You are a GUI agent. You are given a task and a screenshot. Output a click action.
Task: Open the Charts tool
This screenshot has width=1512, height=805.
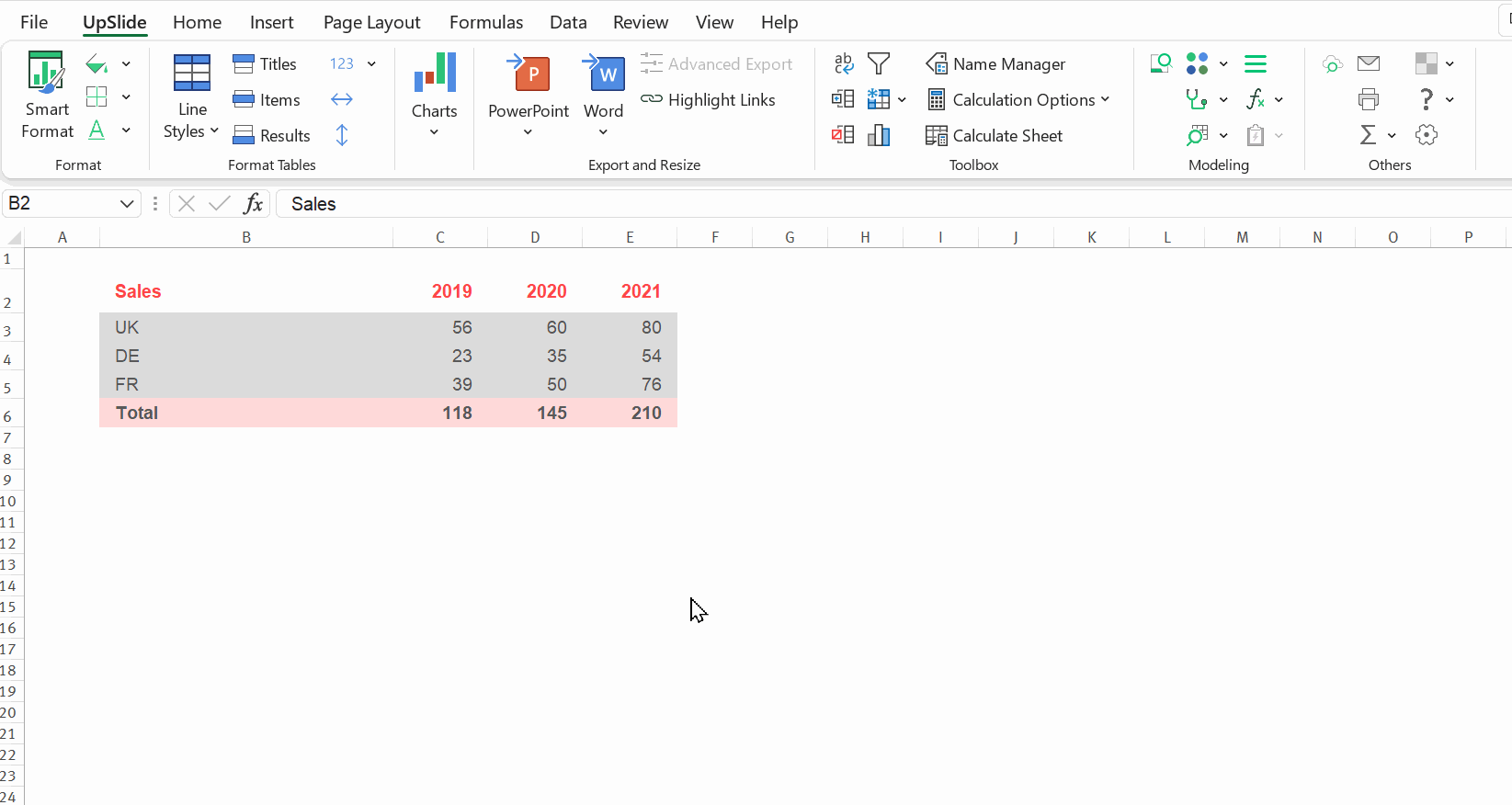(x=434, y=74)
